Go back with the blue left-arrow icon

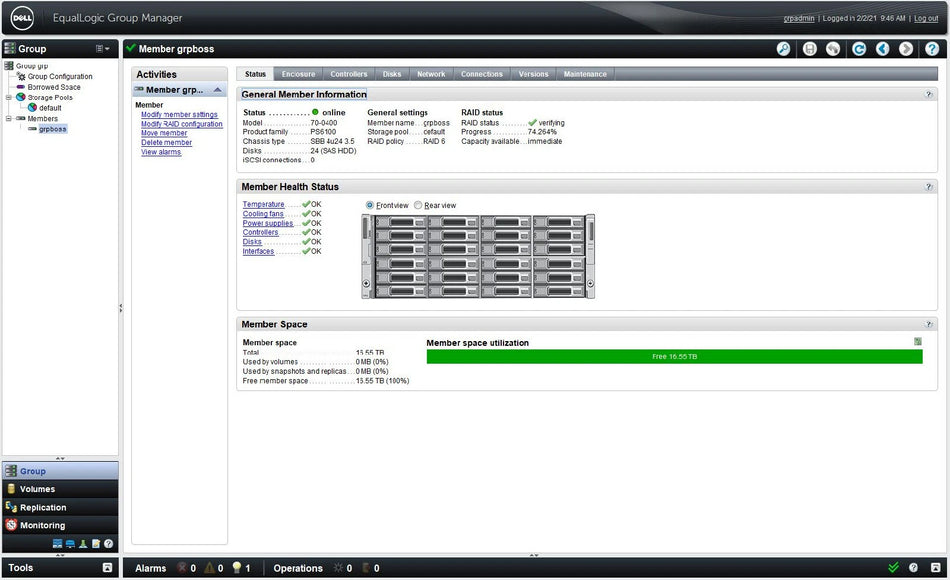coord(882,49)
